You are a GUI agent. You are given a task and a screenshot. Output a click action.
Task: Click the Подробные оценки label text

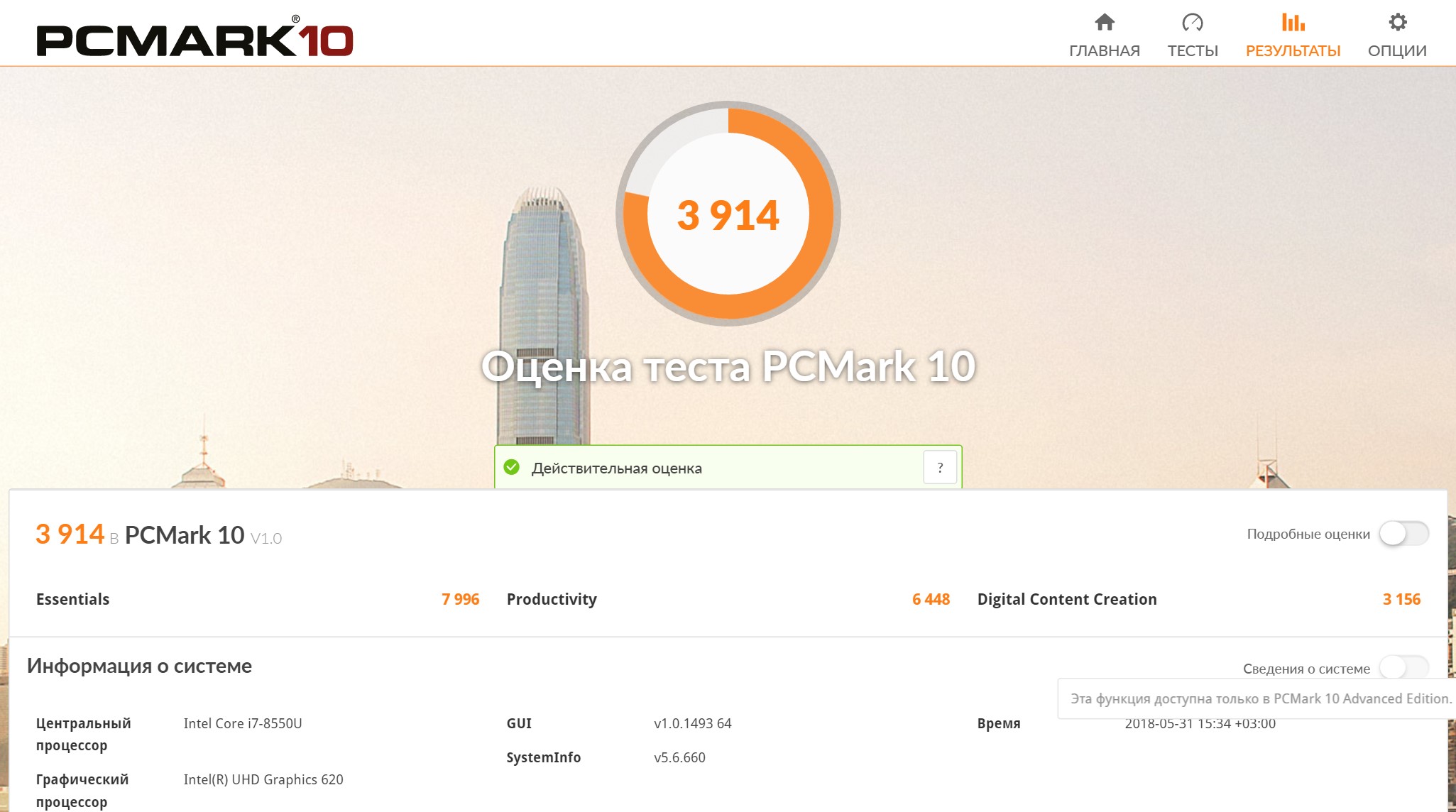pos(1308,534)
